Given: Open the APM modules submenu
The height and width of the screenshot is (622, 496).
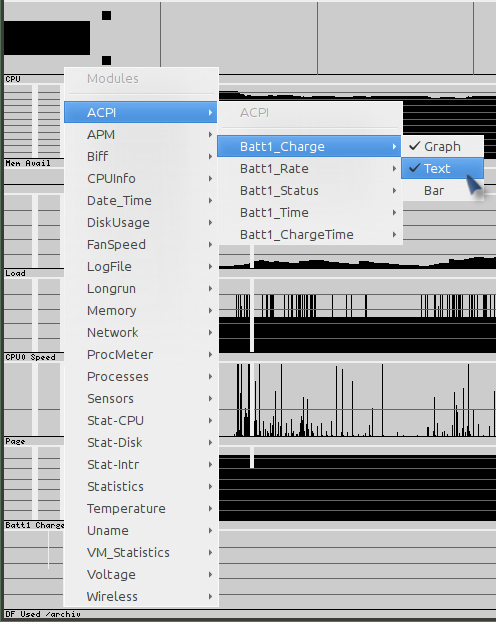Looking at the screenshot, I should pos(140,135).
